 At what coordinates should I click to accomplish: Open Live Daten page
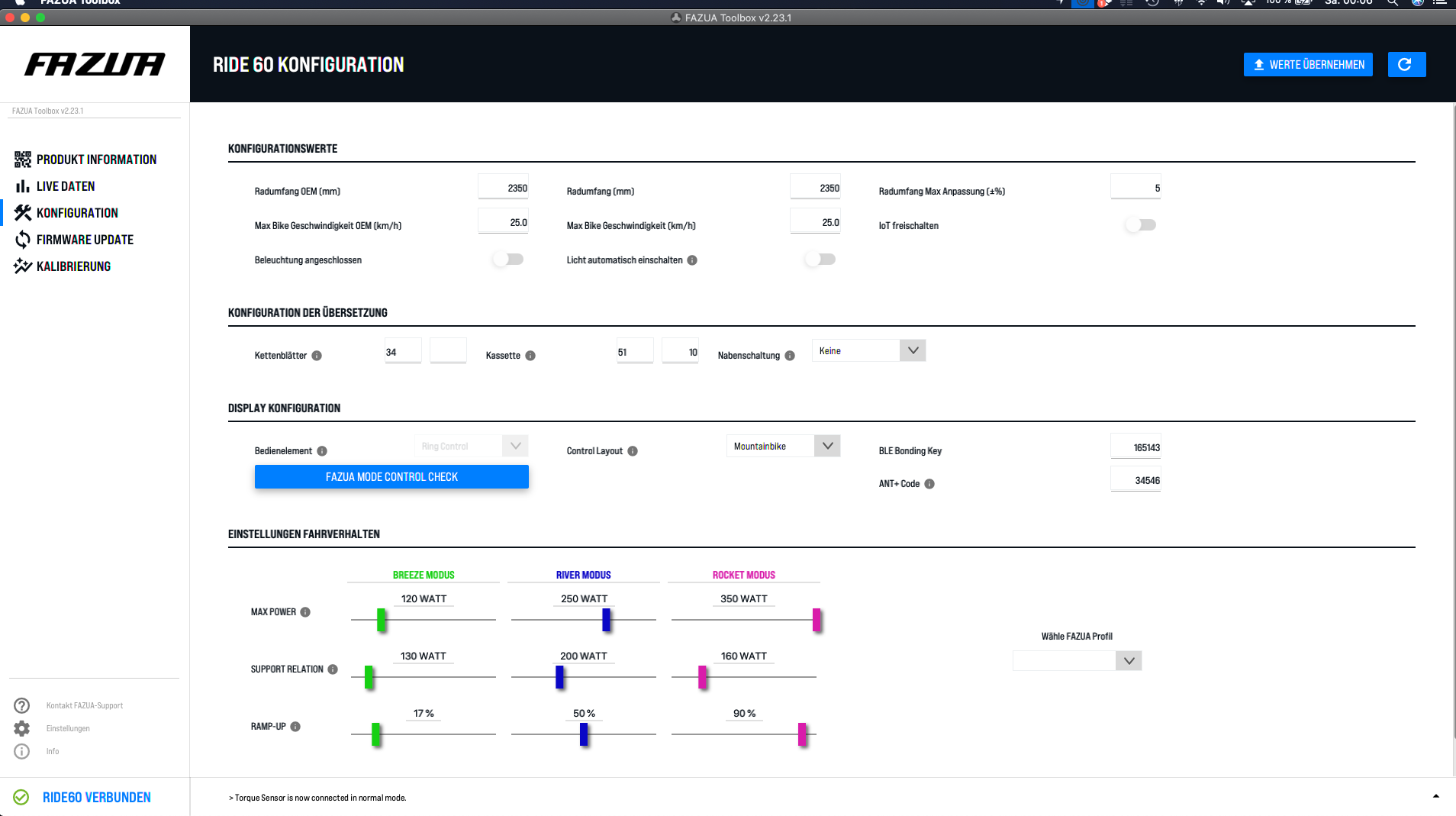[x=66, y=186]
